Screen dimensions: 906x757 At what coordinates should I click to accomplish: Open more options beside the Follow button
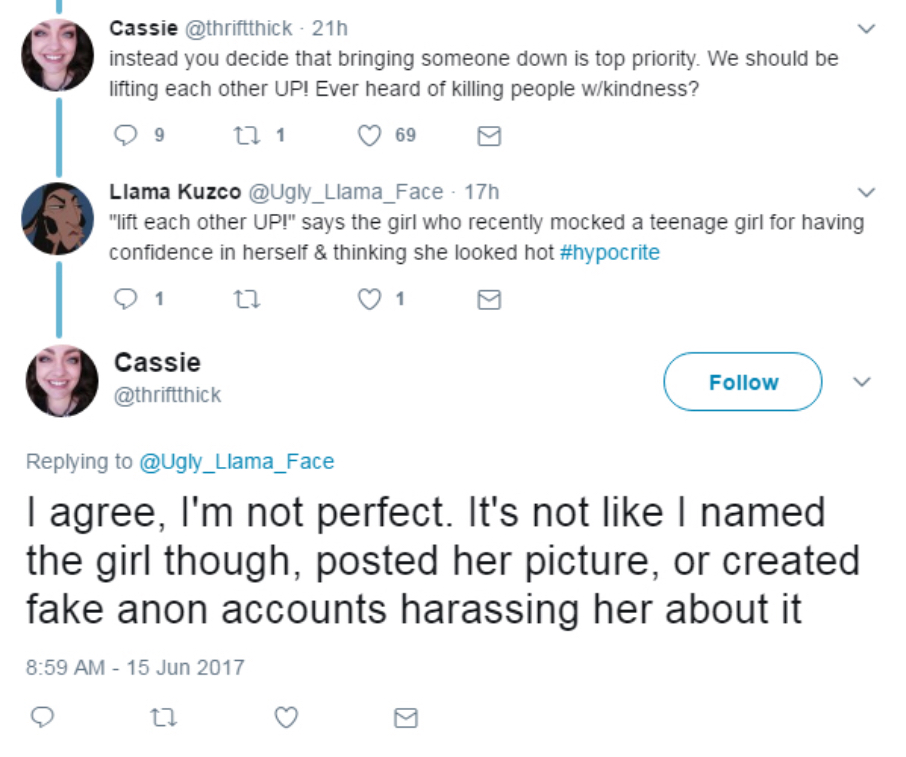click(864, 382)
